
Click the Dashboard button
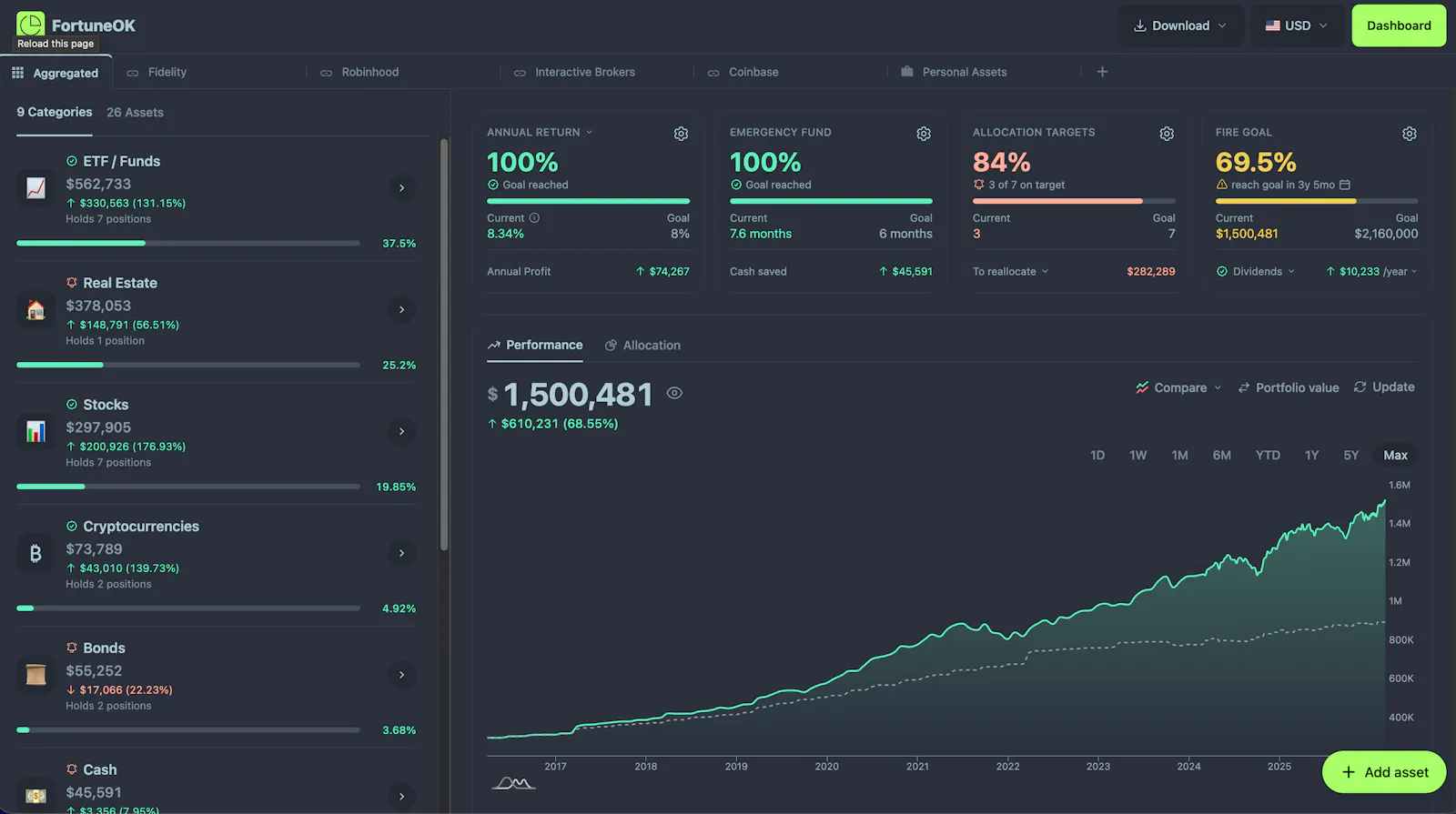[x=1399, y=25]
